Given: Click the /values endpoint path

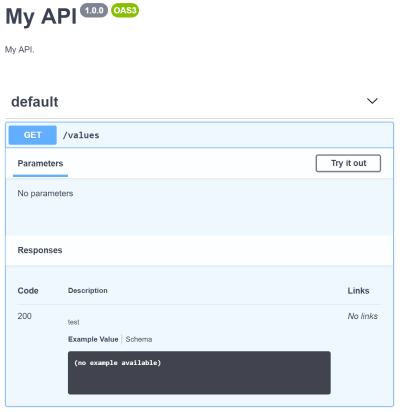Looking at the screenshot, I should tap(81, 135).
